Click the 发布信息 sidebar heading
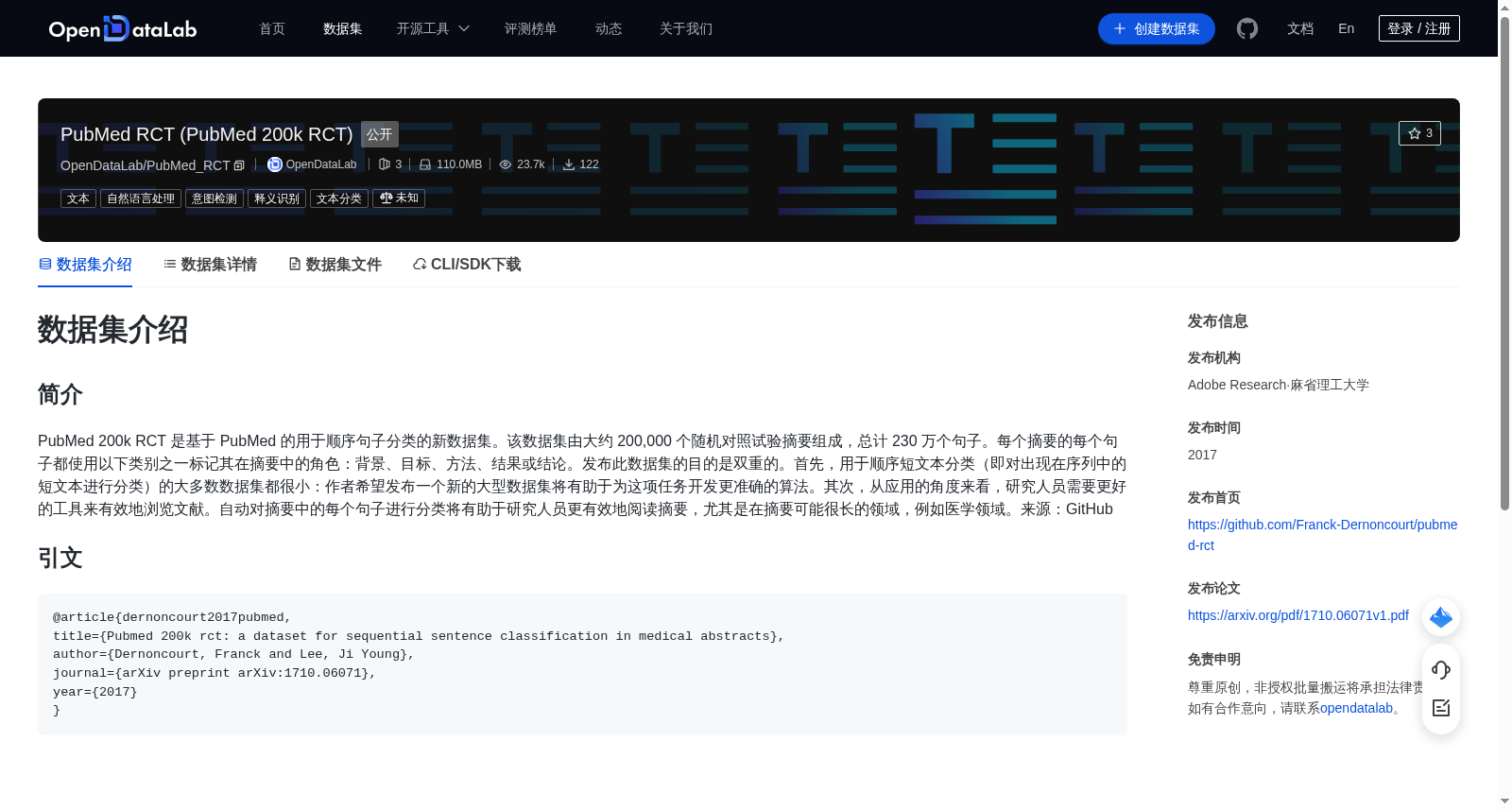Viewport: 1512px width, 810px height. point(1218,321)
